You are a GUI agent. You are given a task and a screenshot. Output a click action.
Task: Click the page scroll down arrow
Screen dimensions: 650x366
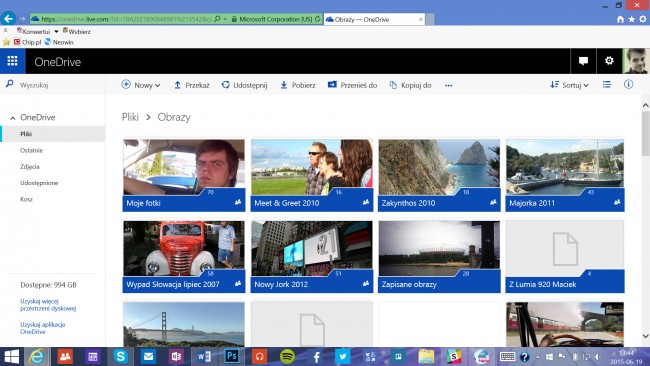coord(645,336)
